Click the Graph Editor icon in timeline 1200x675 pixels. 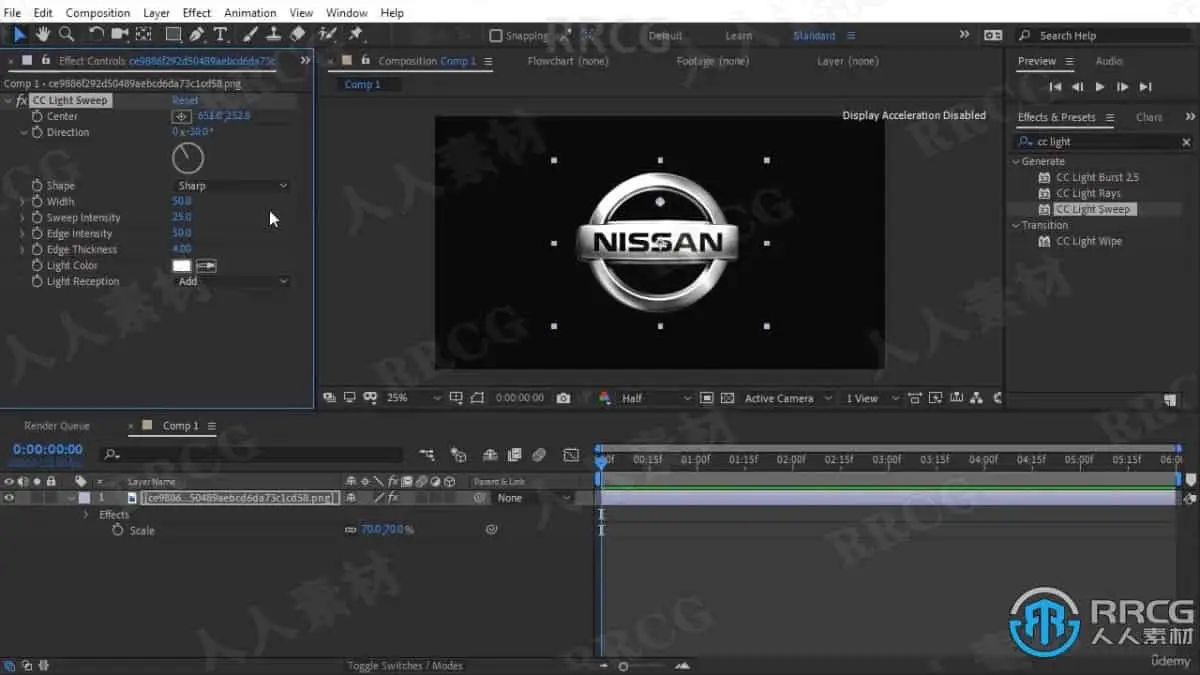(571, 455)
